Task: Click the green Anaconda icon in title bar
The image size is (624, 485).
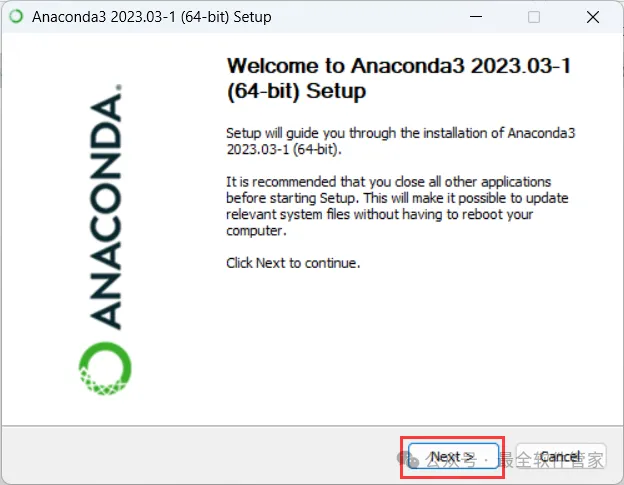Action: tap(16, 16)
